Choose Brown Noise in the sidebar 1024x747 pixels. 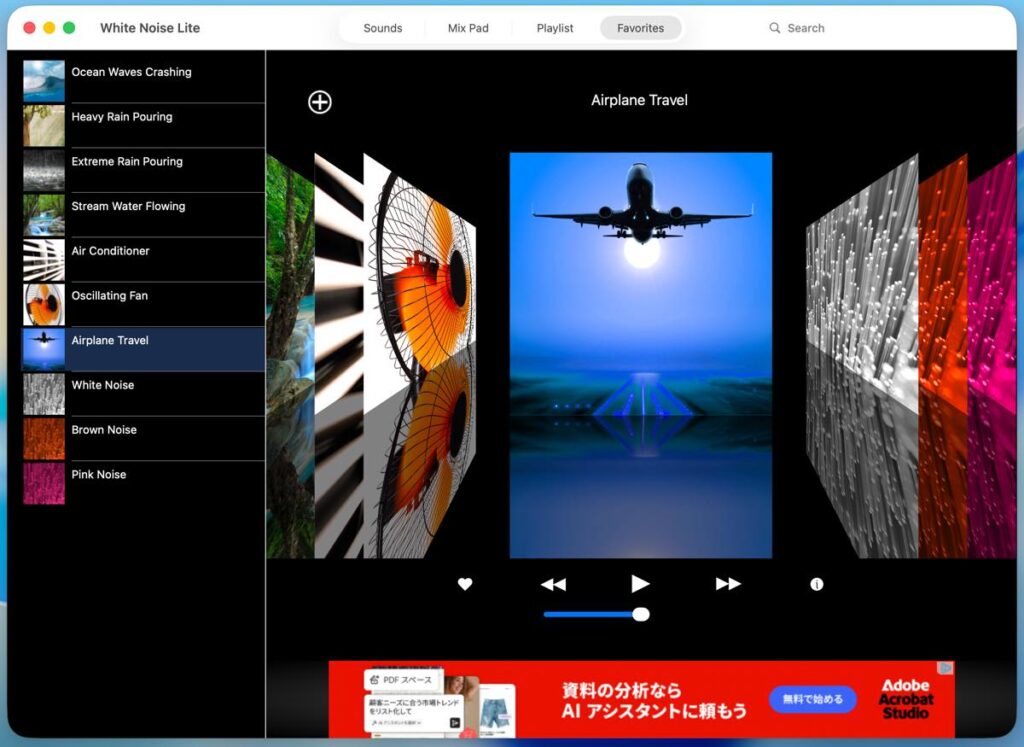pos(104,430)
